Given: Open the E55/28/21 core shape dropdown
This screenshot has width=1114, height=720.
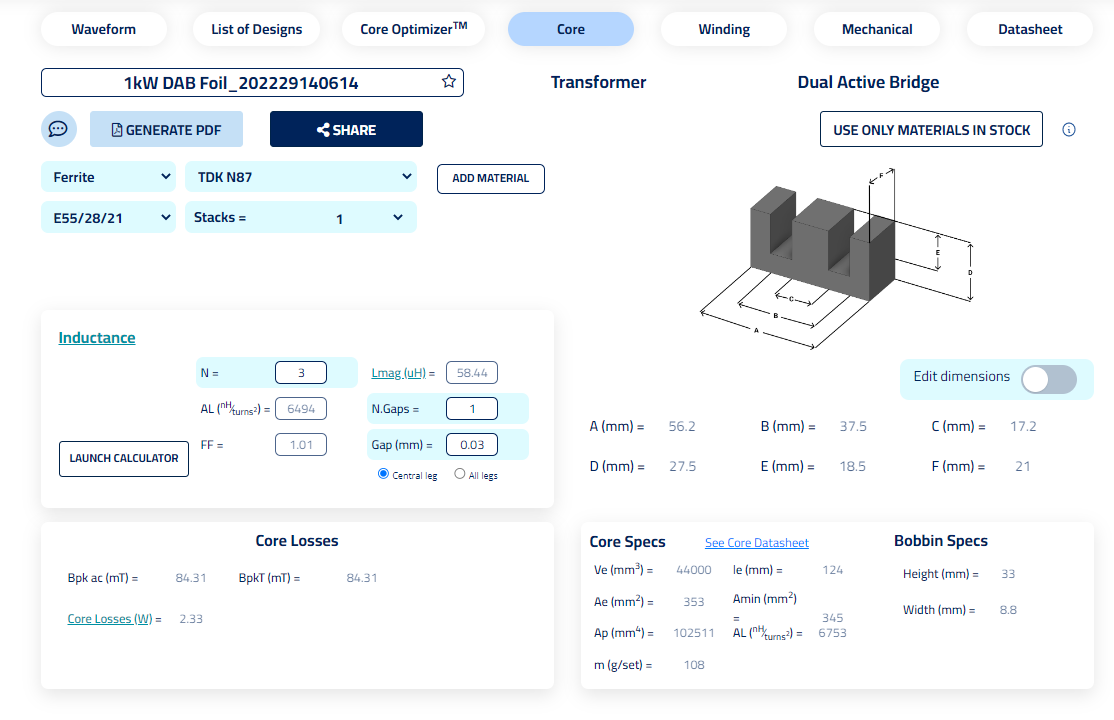Looking at the screenshot, I should [x=109, y=217].
